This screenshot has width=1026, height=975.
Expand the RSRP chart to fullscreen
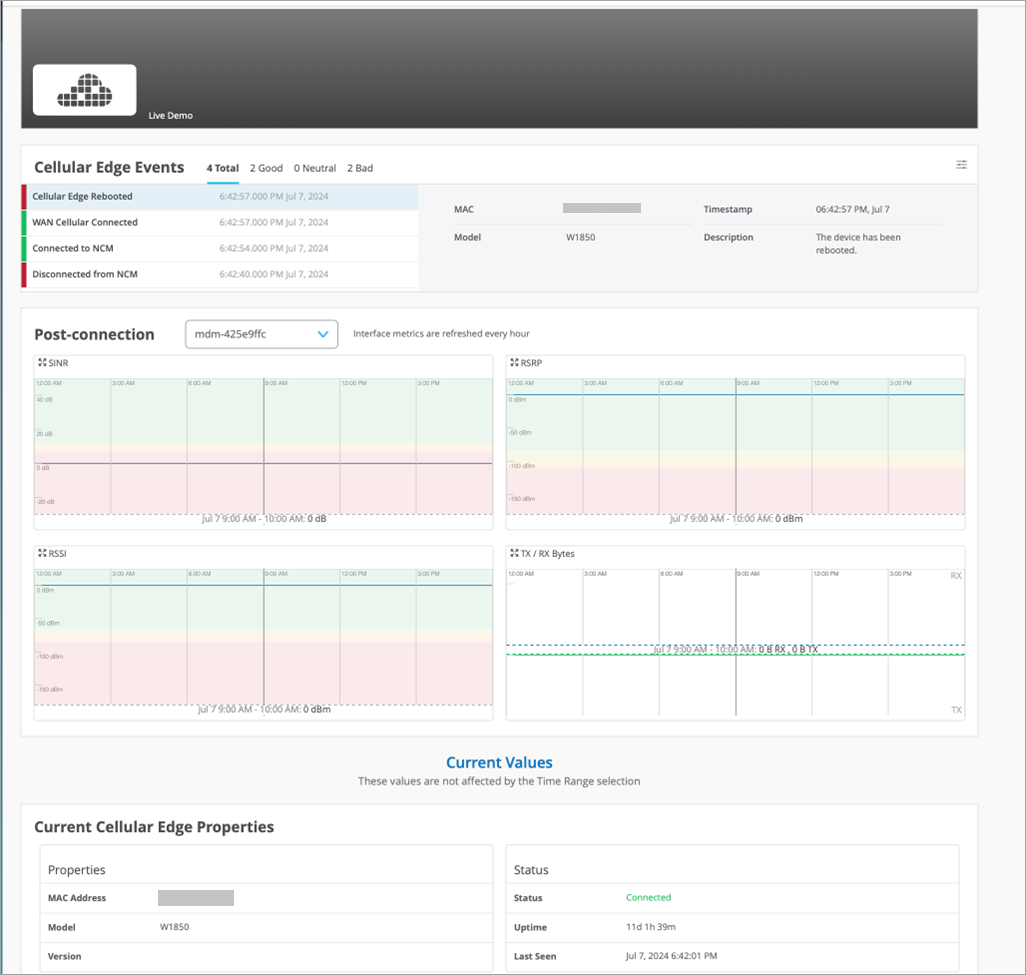(514, 363)
